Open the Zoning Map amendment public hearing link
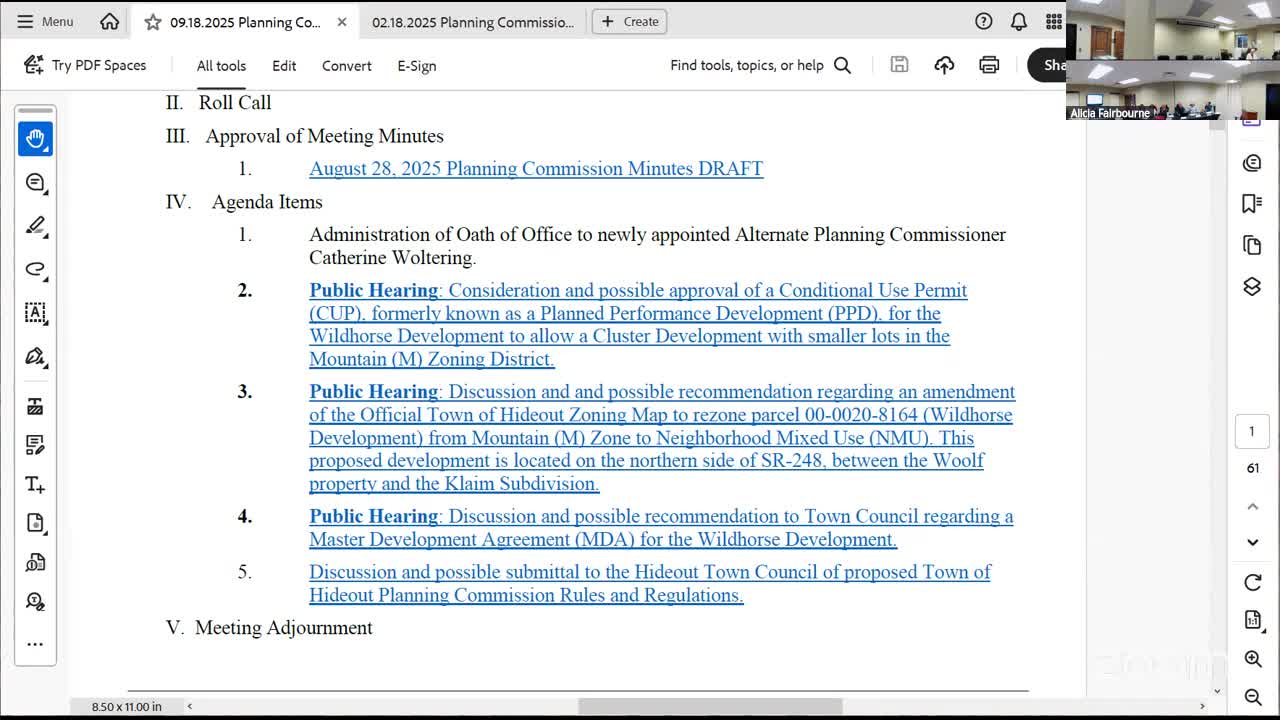The width and height of the screenshot is (1280, 720). click(x=662, y=438)
